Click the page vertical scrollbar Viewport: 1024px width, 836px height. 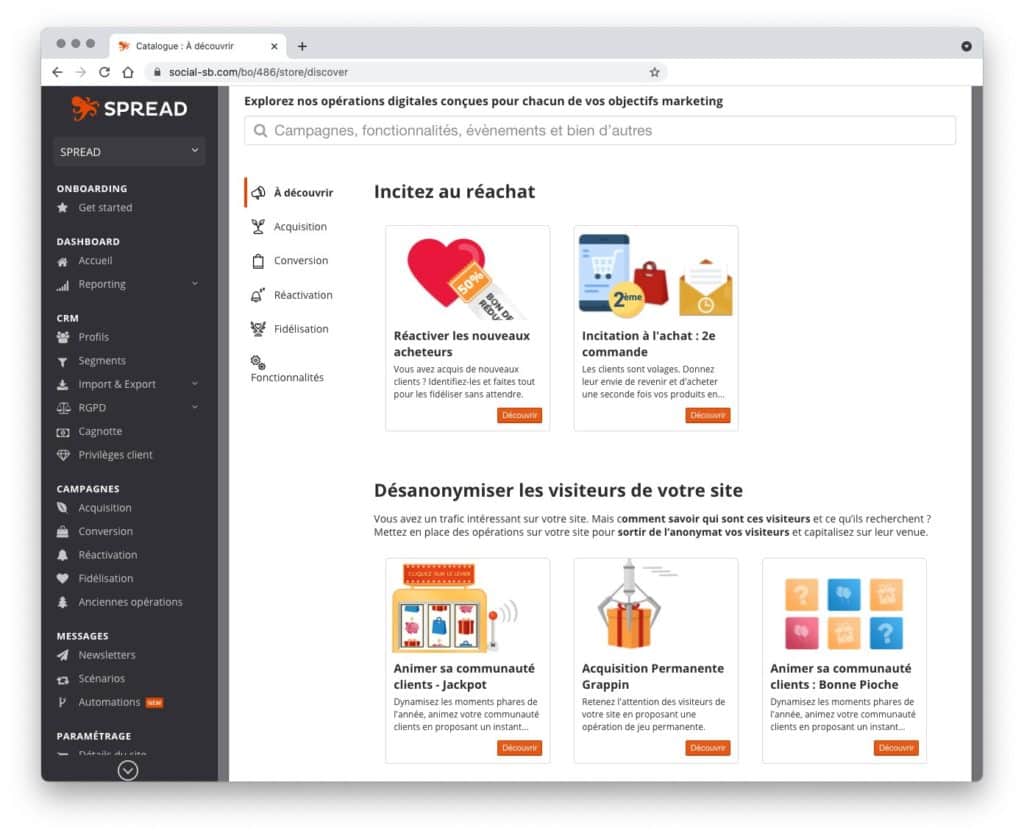[x=977, y=434]
